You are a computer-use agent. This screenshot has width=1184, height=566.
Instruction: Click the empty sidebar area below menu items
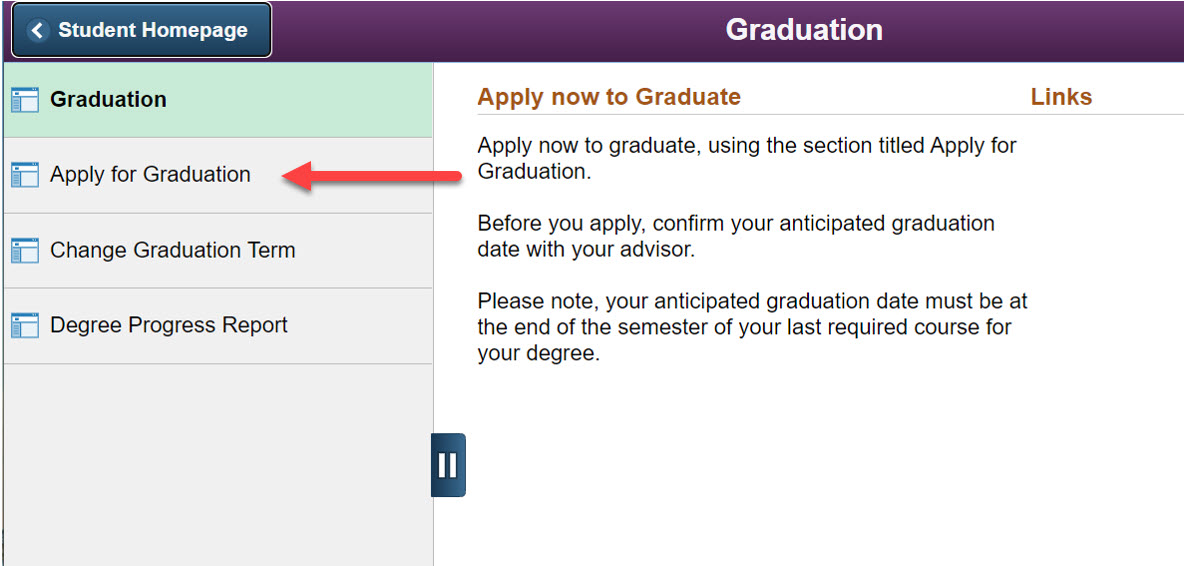[216, 460]
